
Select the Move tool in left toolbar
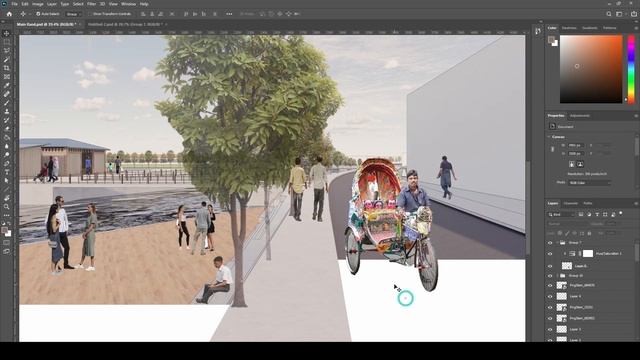click(x=6, y=33)
